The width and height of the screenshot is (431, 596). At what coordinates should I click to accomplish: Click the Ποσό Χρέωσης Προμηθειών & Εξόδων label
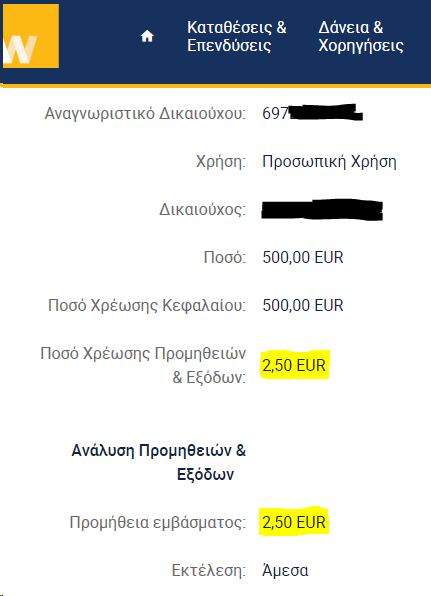(x=143, y=365)
